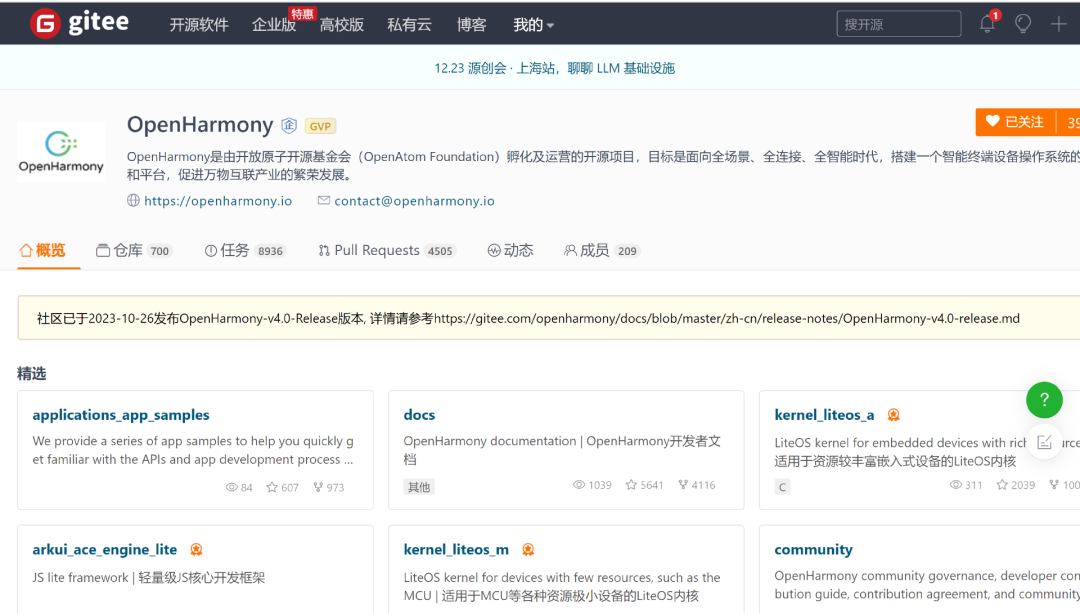
Task: Click the C language tag on kernel_liteos_a
Action: 782,487
